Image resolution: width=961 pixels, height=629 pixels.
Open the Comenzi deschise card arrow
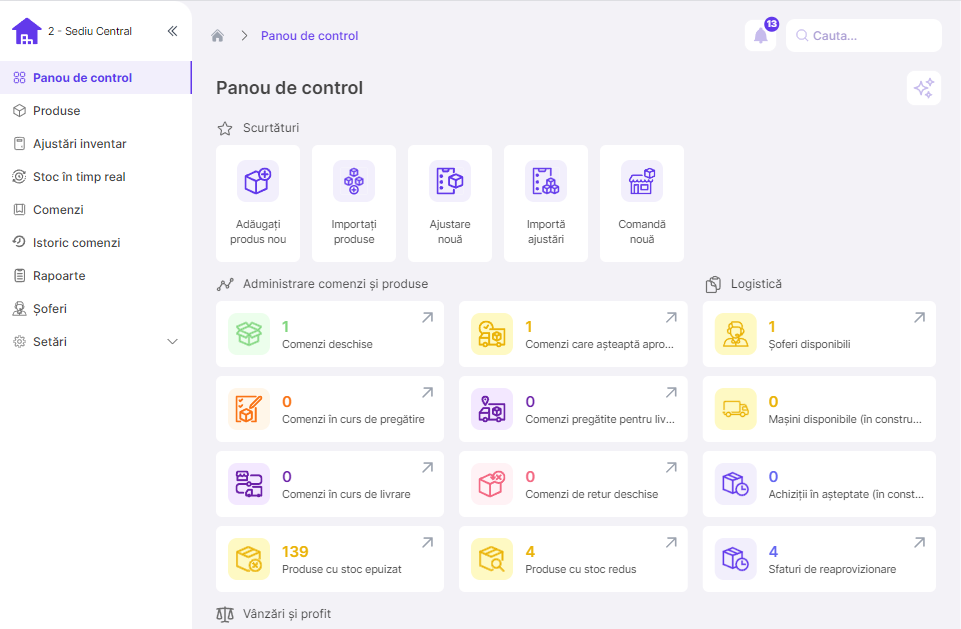point(427,318)
